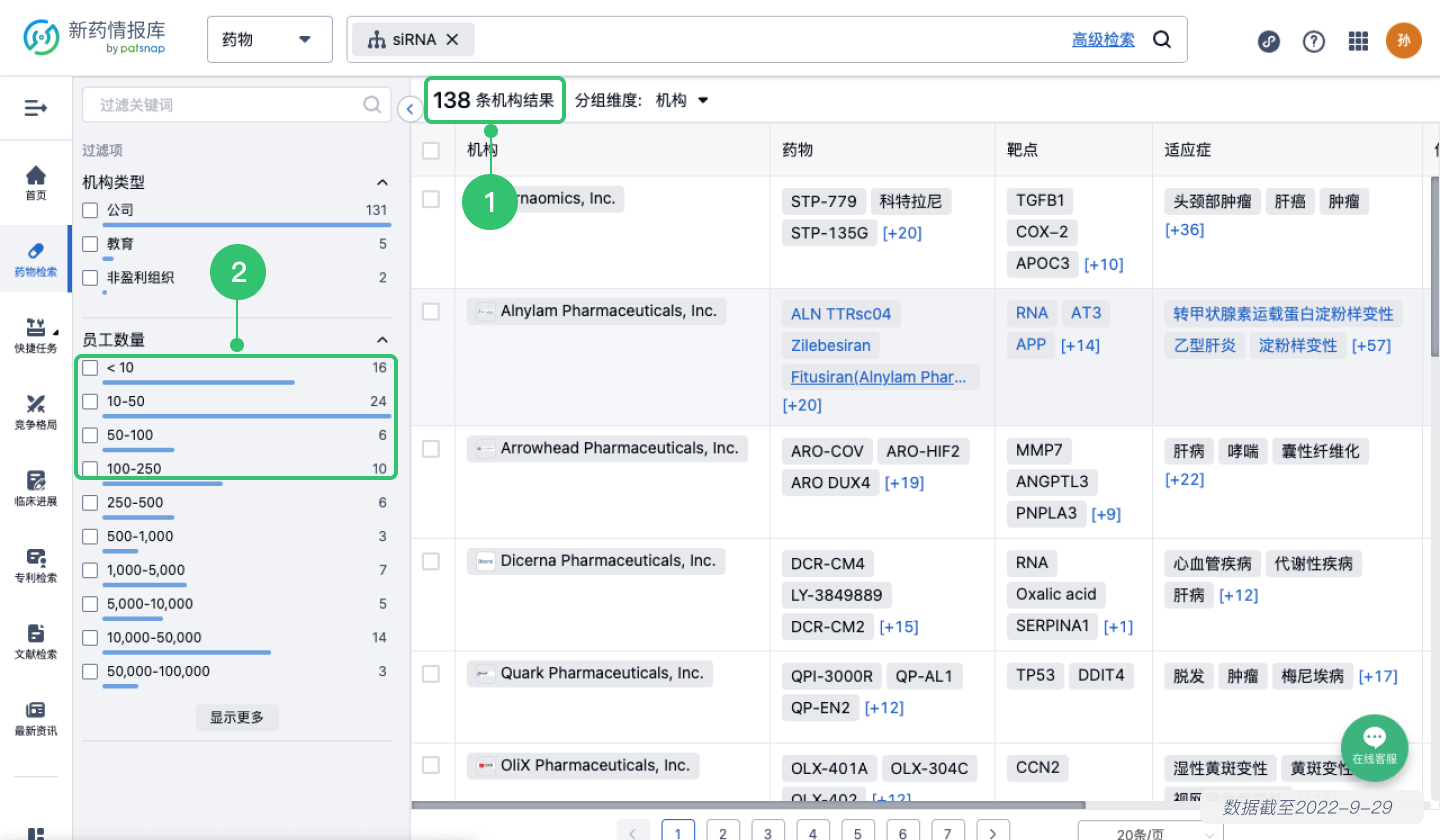
Task: Open the link-chain icon in header
Action: coord(1269,41)
